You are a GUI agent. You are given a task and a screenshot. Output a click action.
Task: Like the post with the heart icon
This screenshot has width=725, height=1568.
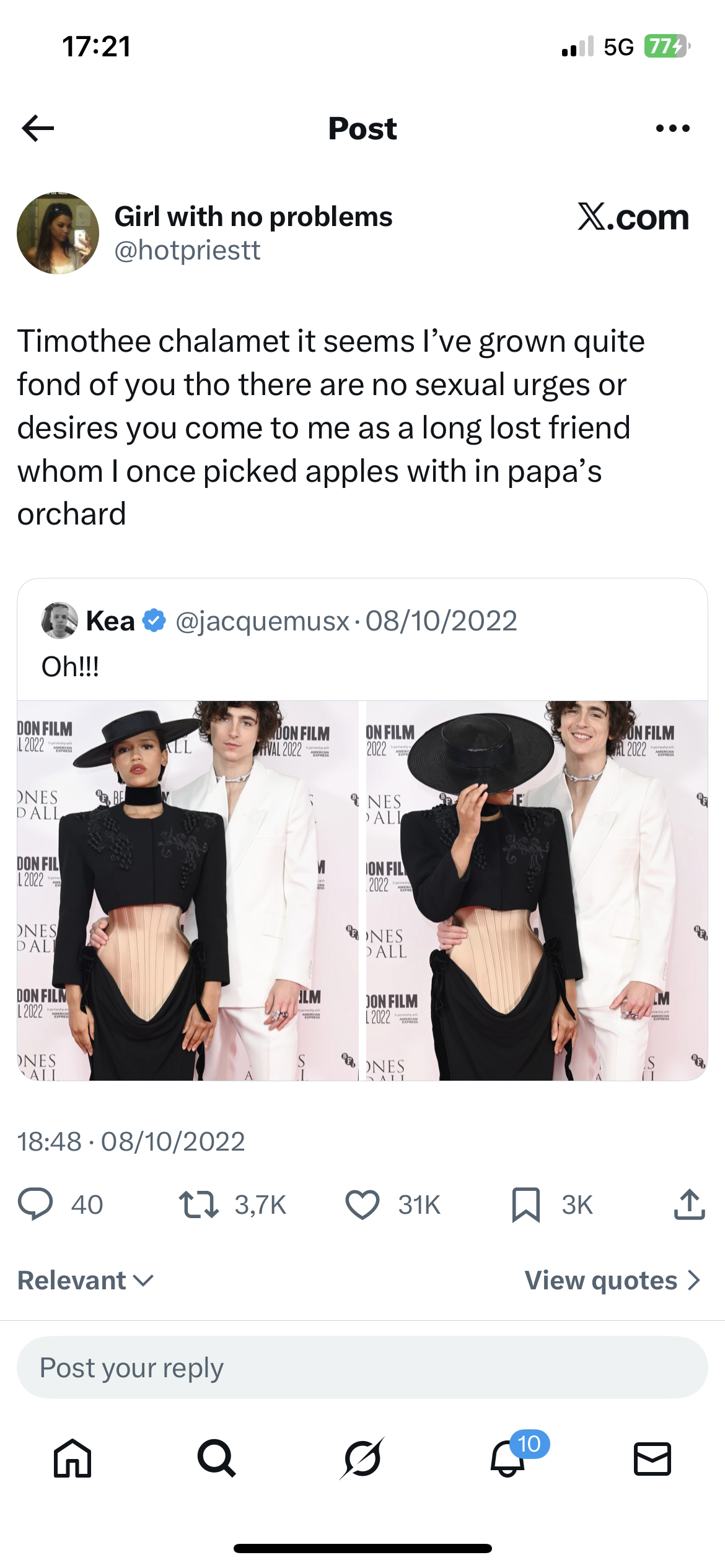(x=362, y=1204)
